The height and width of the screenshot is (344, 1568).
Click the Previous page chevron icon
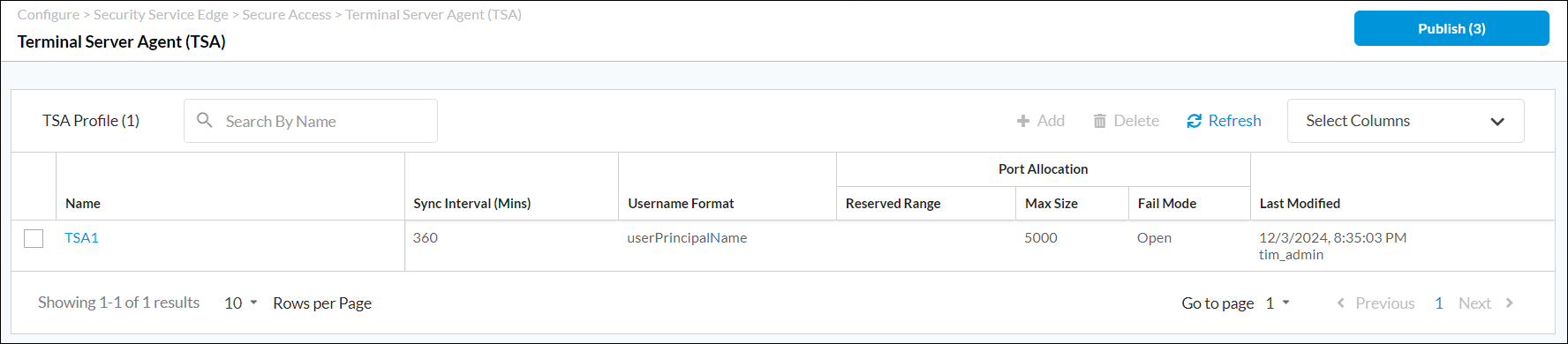(1341, 303)
